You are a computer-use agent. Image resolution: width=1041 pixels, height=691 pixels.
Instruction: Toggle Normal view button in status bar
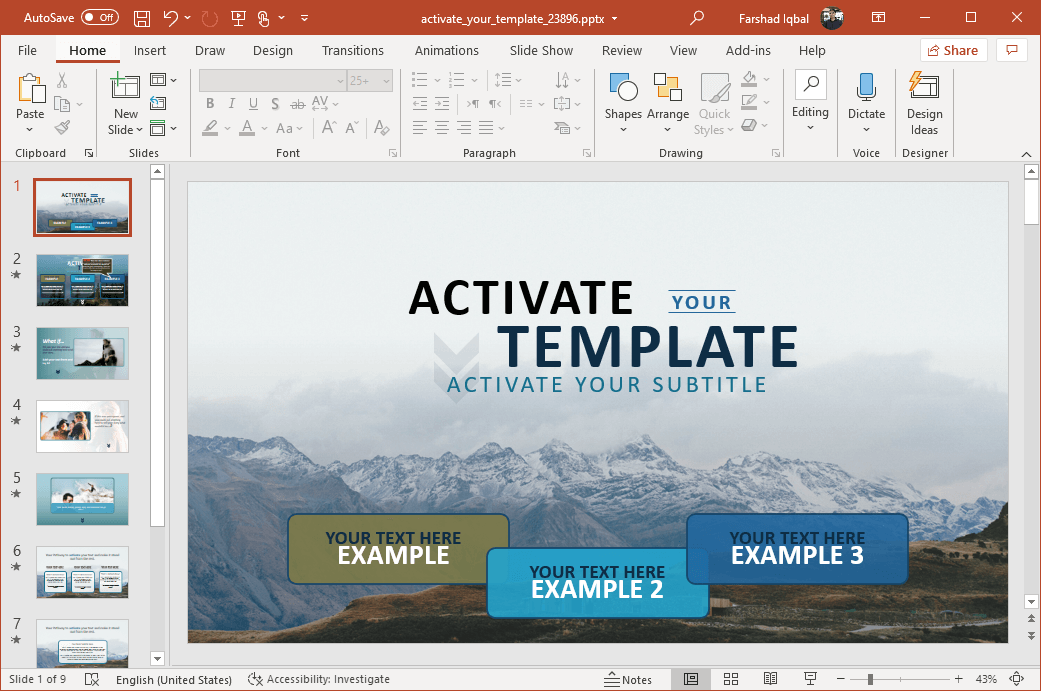coord(691,679)
